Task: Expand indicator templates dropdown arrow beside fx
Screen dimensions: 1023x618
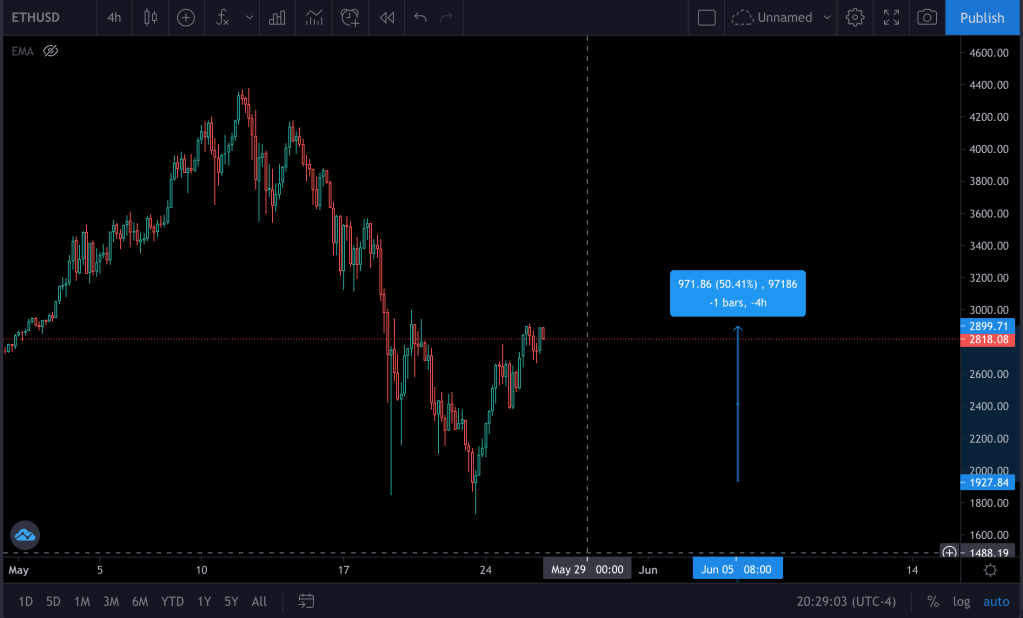Action: tap(249, 17)
